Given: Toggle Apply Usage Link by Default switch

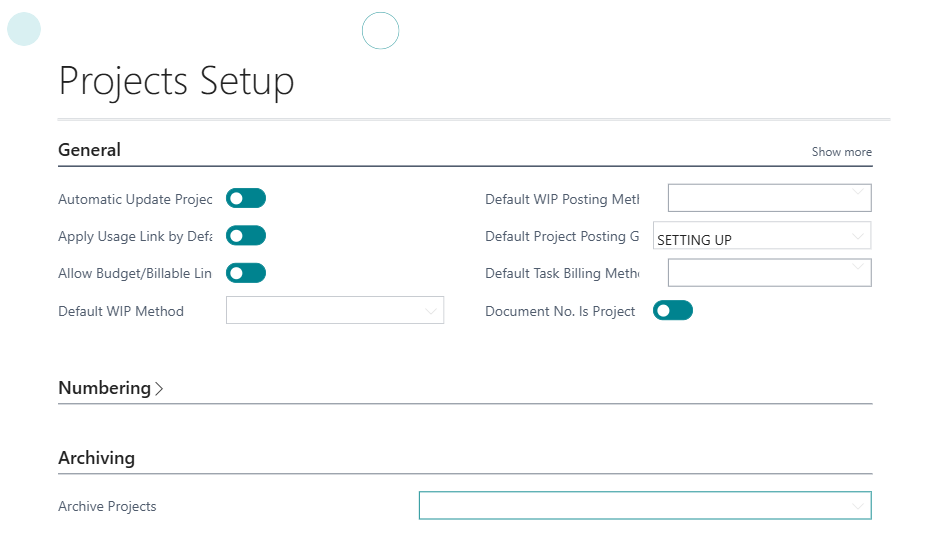Looking at the screenshot, I should tap(246, 236).
